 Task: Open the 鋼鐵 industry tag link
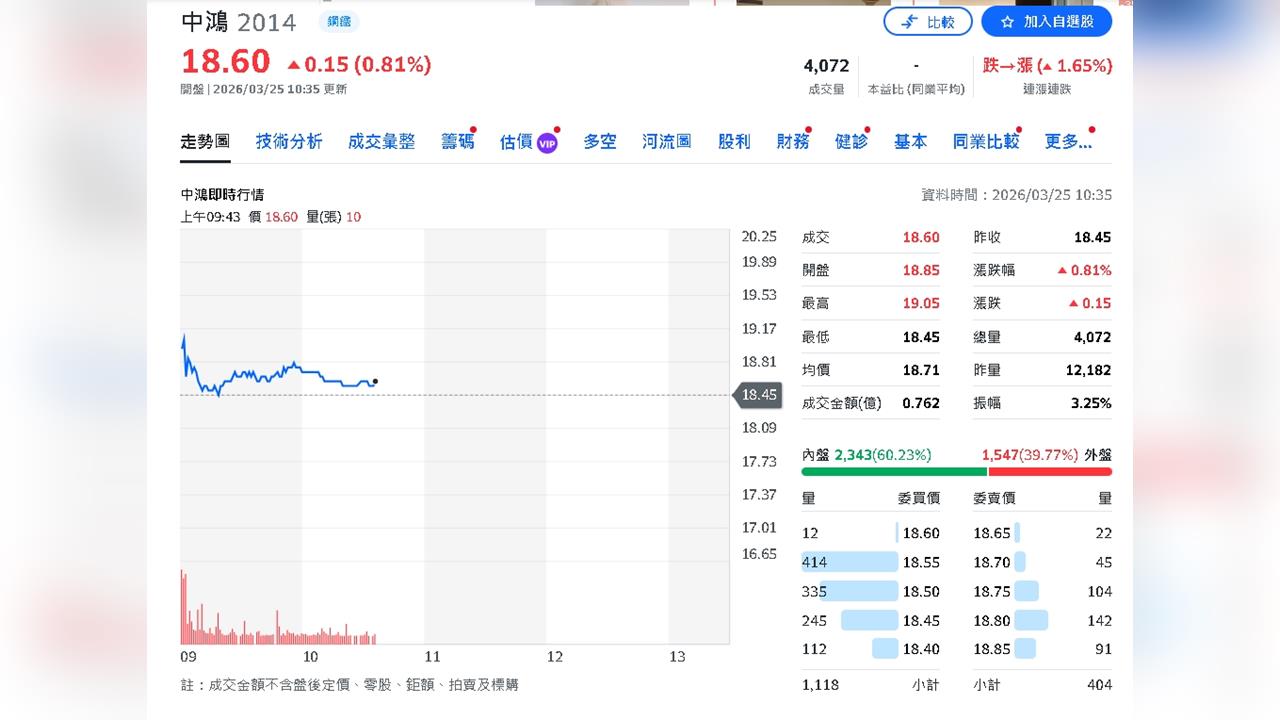click(338, 21)
